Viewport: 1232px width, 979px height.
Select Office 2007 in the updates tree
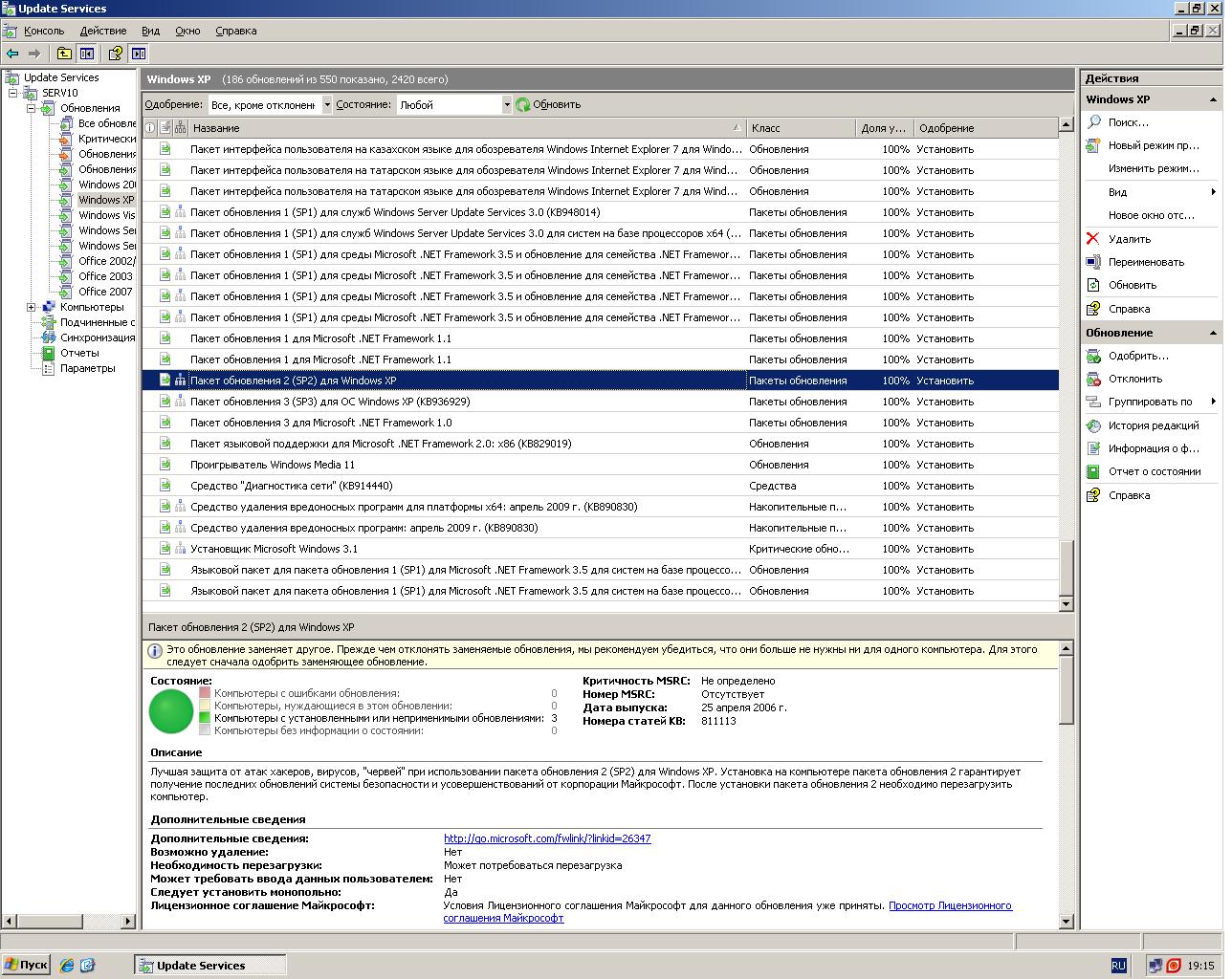[105, 292]
